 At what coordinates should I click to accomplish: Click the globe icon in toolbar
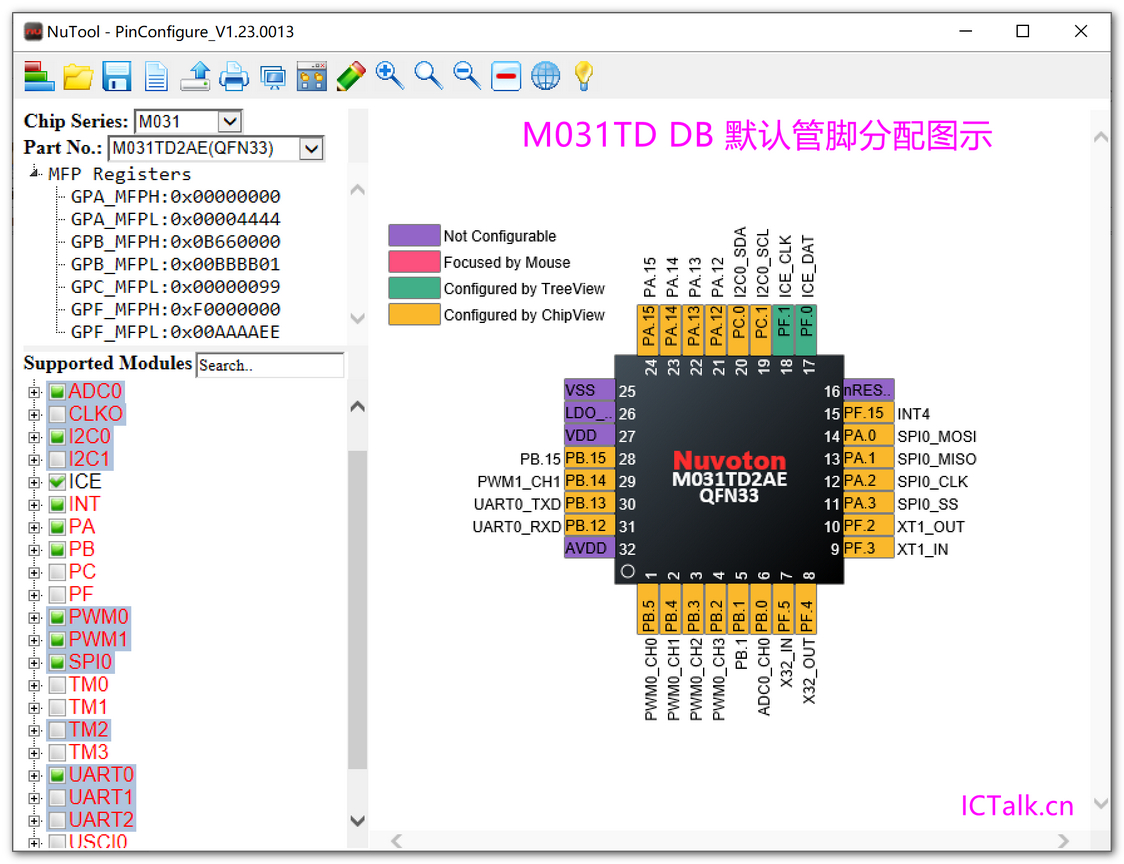click(x=545, y=76)
